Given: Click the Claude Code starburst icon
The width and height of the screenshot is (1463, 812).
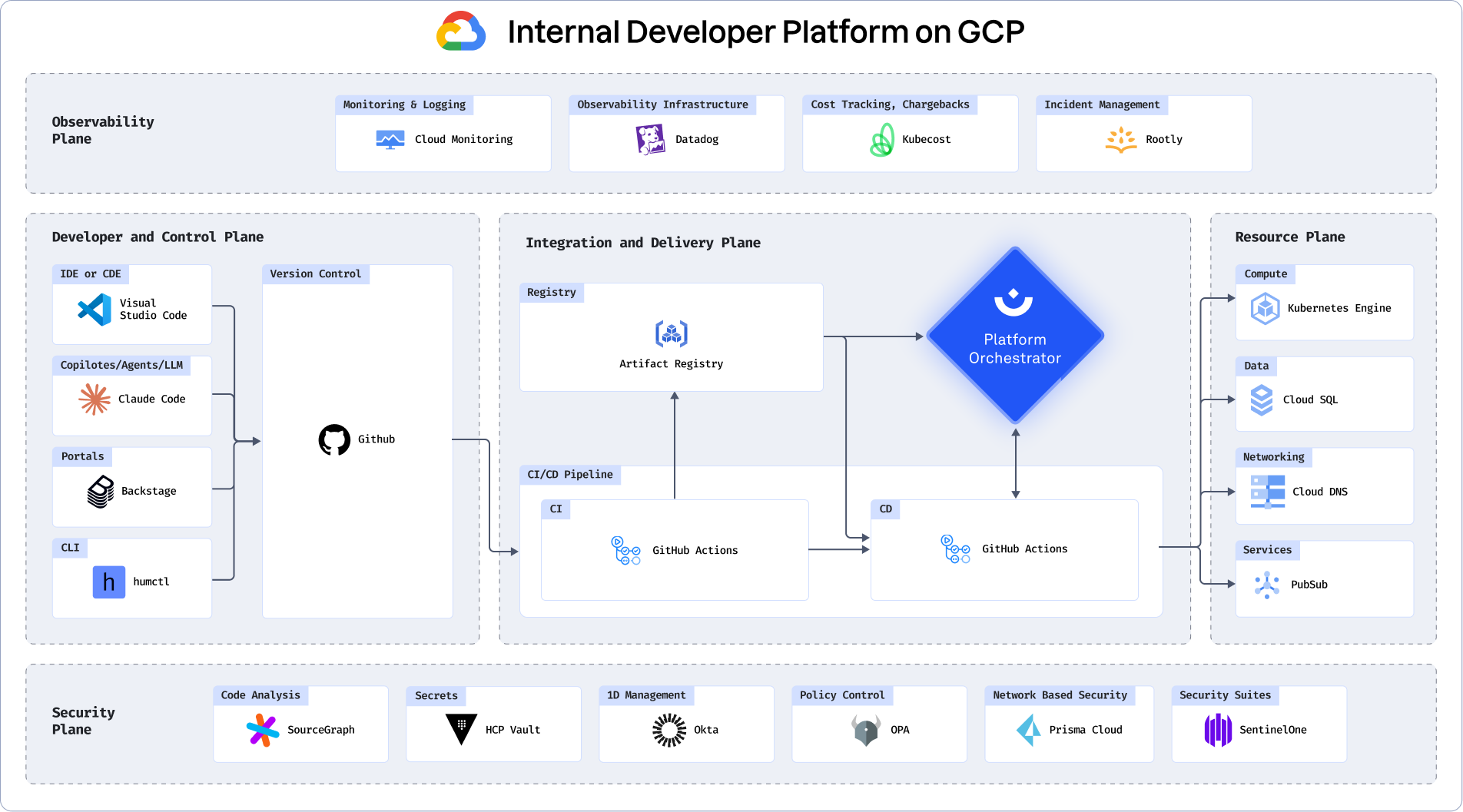Looking at the screenshot, I should (x=95, y=399).
